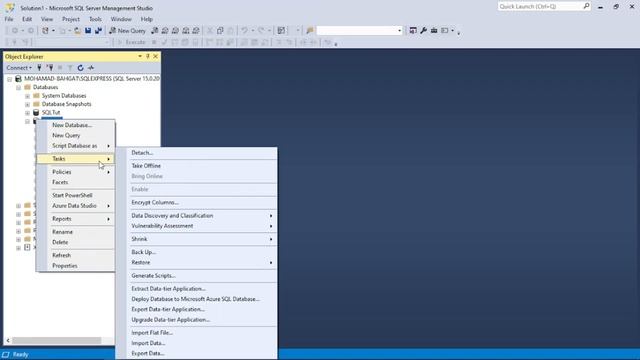Open the File menu

tap(9, 19)
